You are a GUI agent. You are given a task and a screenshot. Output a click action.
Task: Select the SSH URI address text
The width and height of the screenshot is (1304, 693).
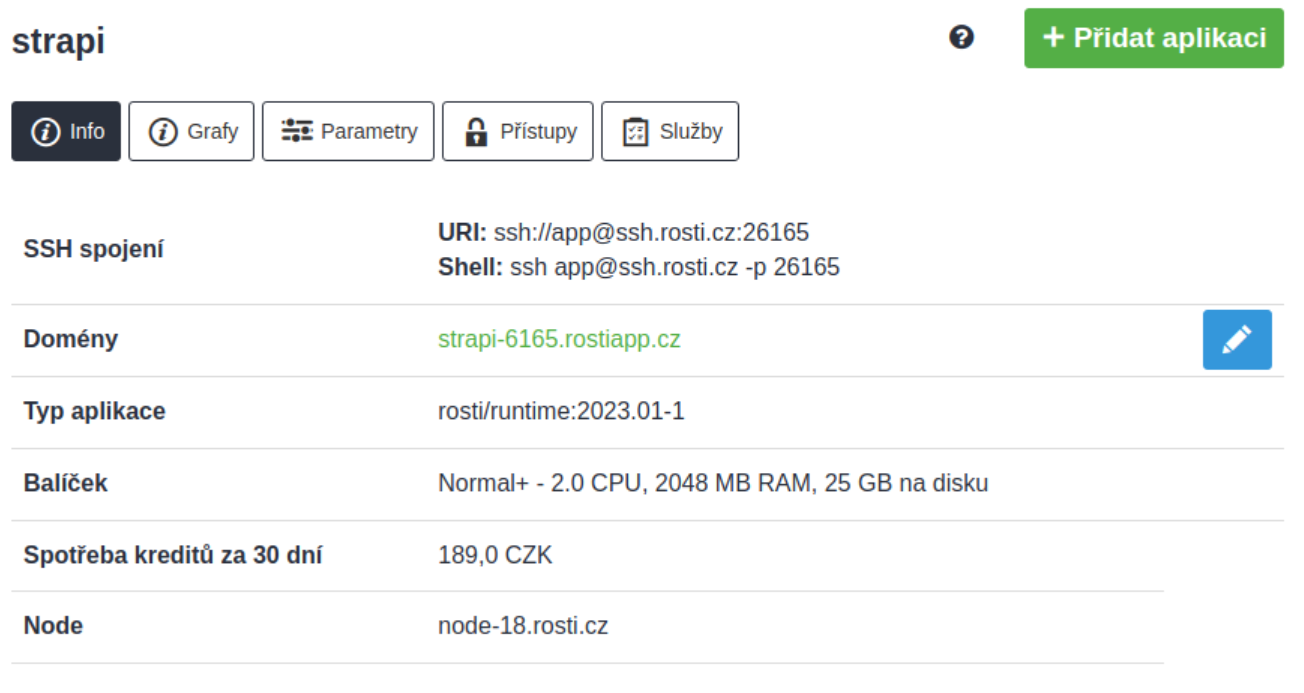tap(650, 233)
